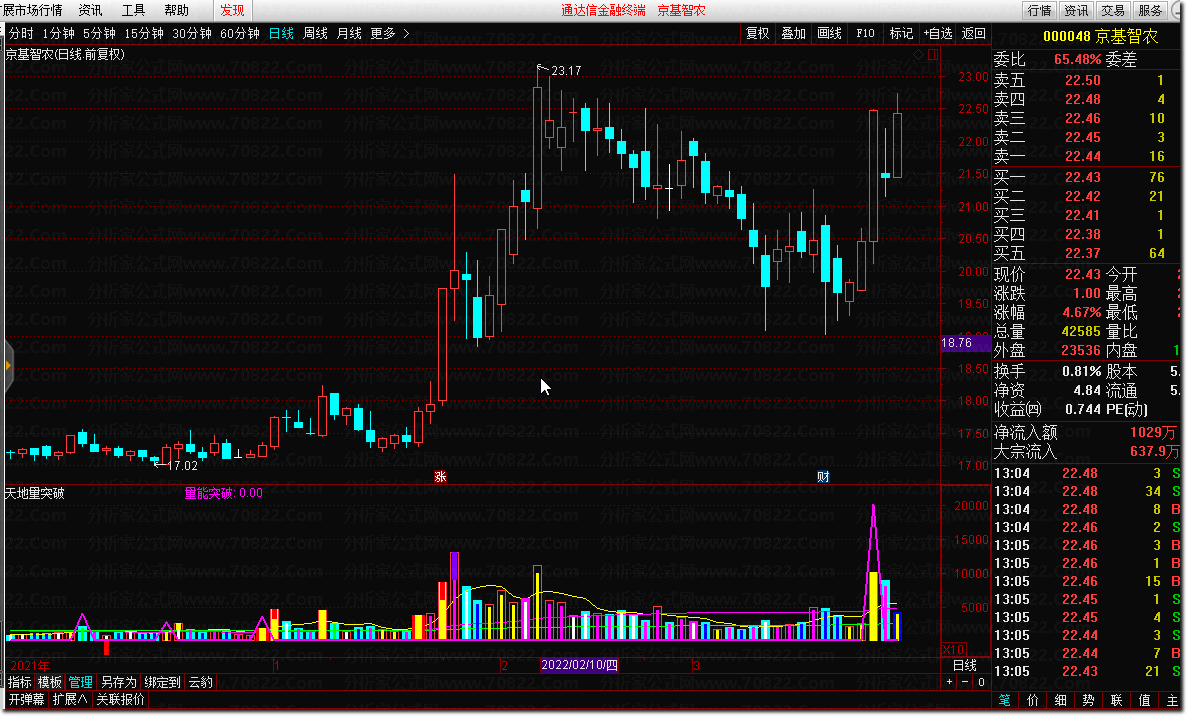Switch to the 发现 tab
This screenshot has width=1189, height=717.
coord(232,11)
